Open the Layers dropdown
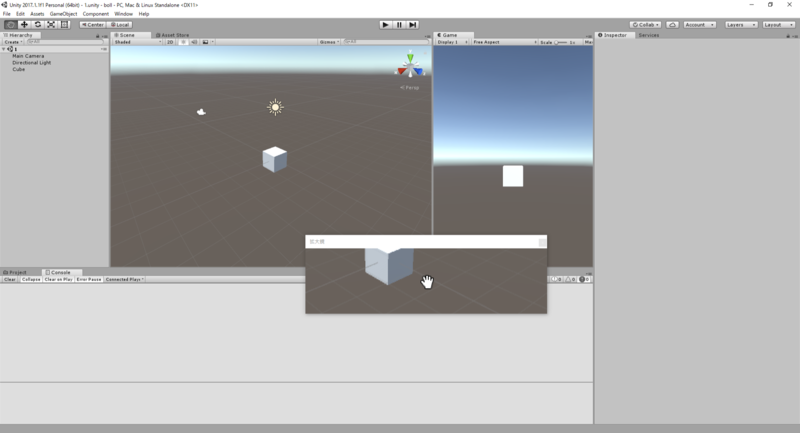Viewport: 800px width, 433px height. (741, 24)
